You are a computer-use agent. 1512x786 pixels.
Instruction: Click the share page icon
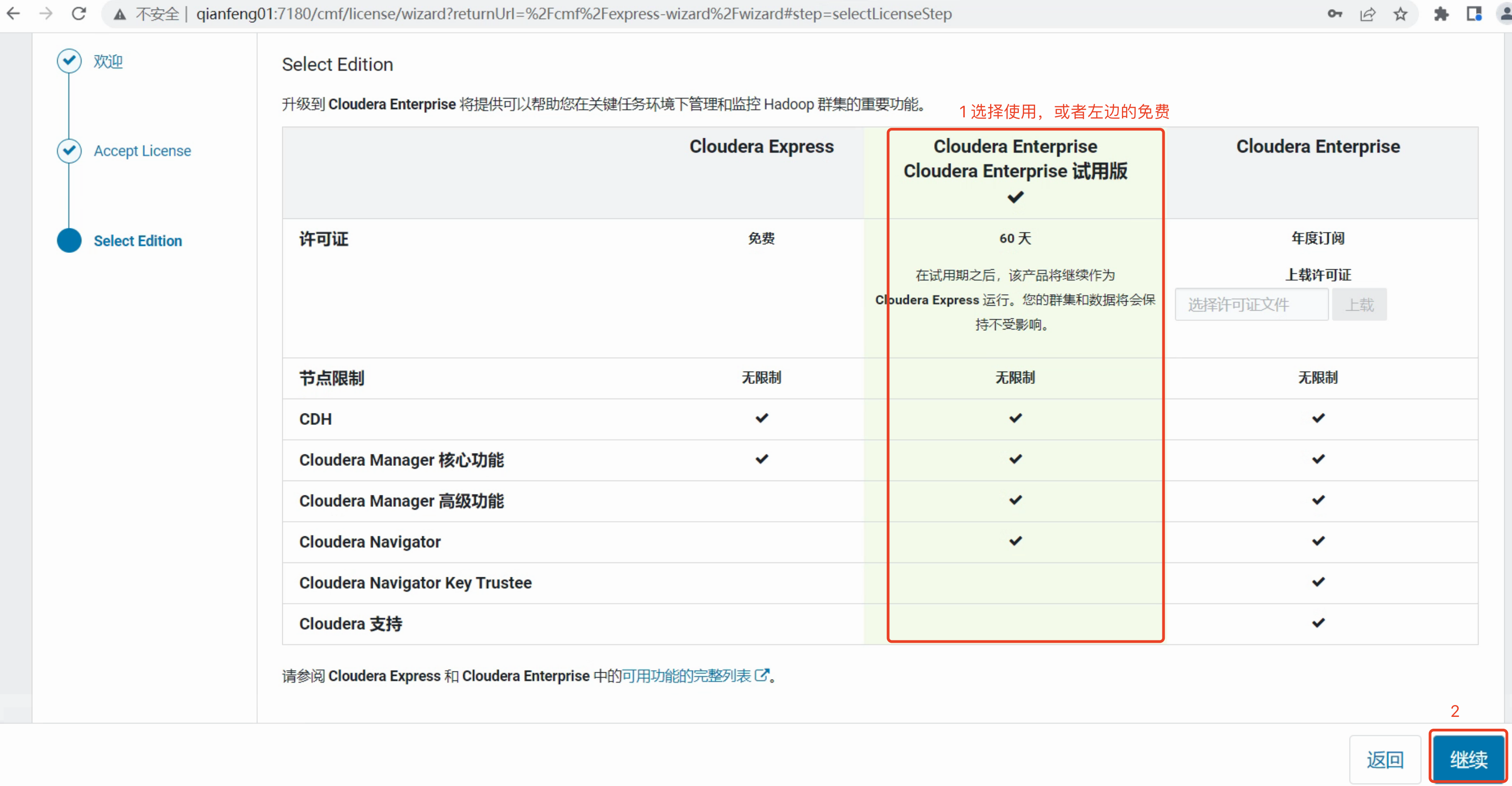[x=1367, y=14]
